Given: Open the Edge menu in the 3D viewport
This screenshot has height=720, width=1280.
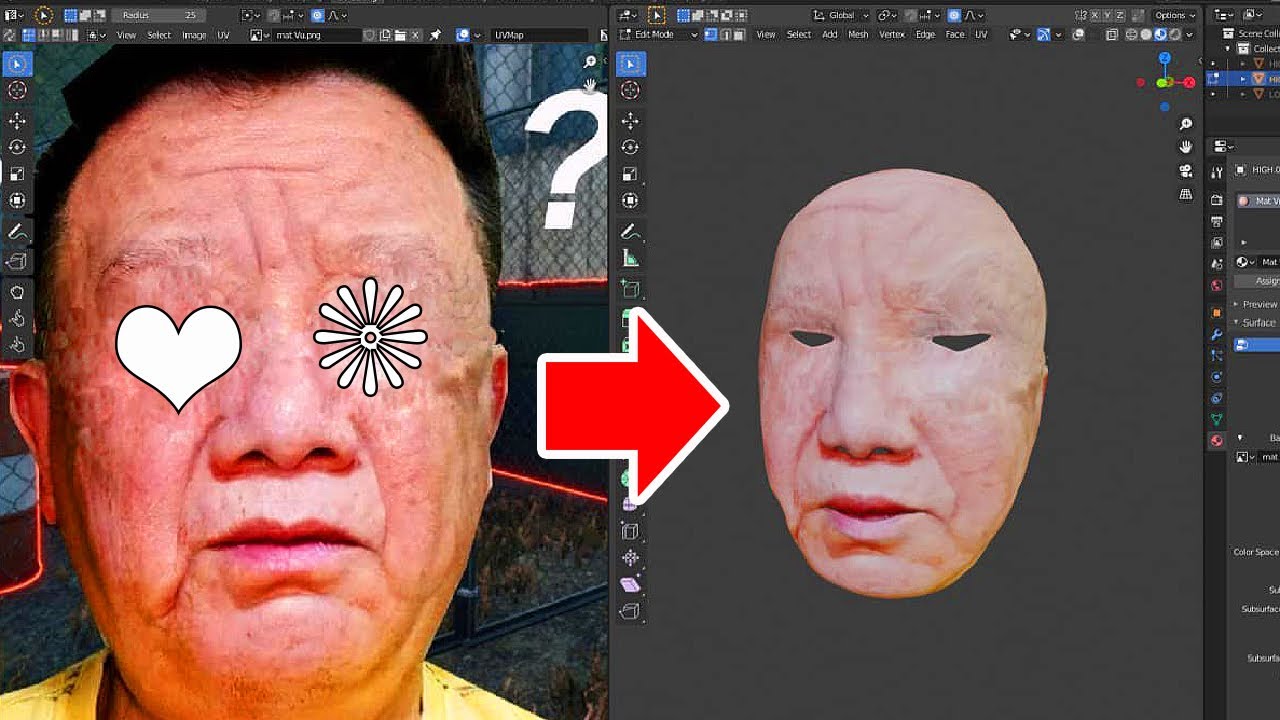Looking at the screenshot, I should tap(925, 34).
